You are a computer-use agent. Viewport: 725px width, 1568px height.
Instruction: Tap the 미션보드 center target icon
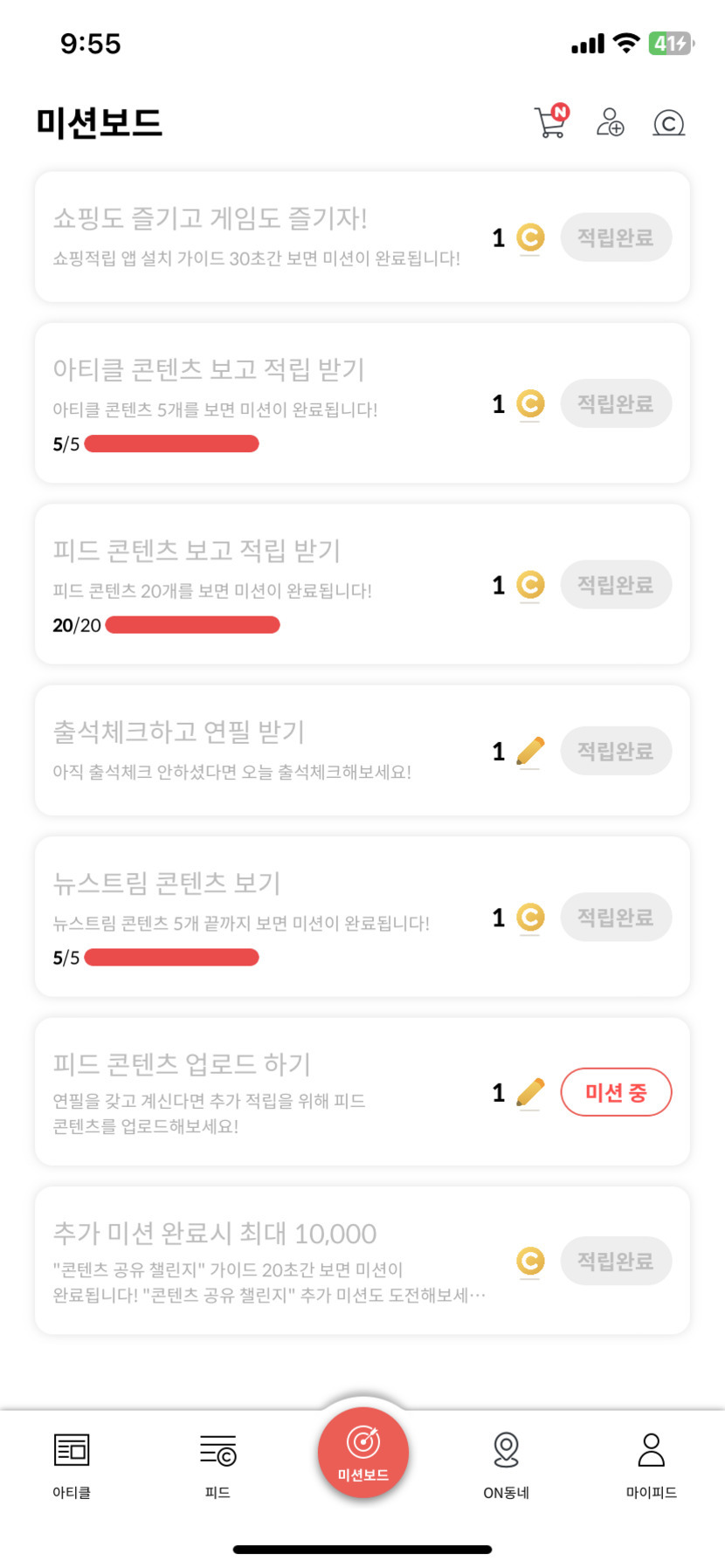(x=363, y=1442)
